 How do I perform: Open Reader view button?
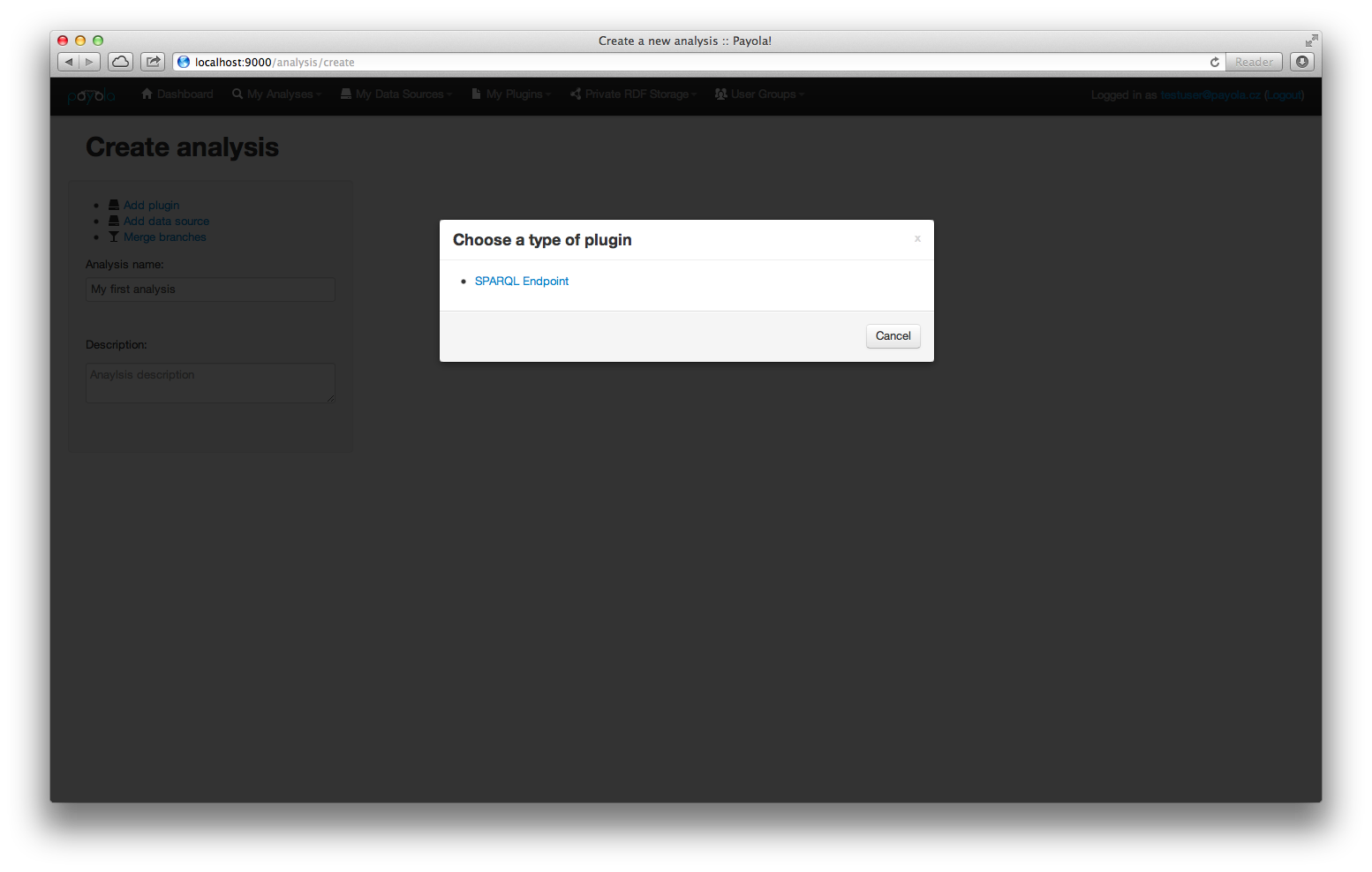[x=1254, y=62]
